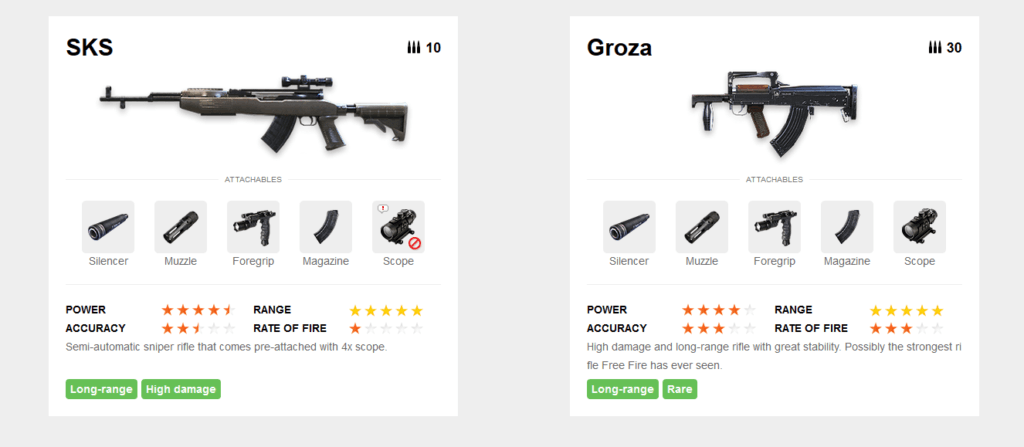Click the SKS power star rating

pyautogui.click(x=197, y=310)
